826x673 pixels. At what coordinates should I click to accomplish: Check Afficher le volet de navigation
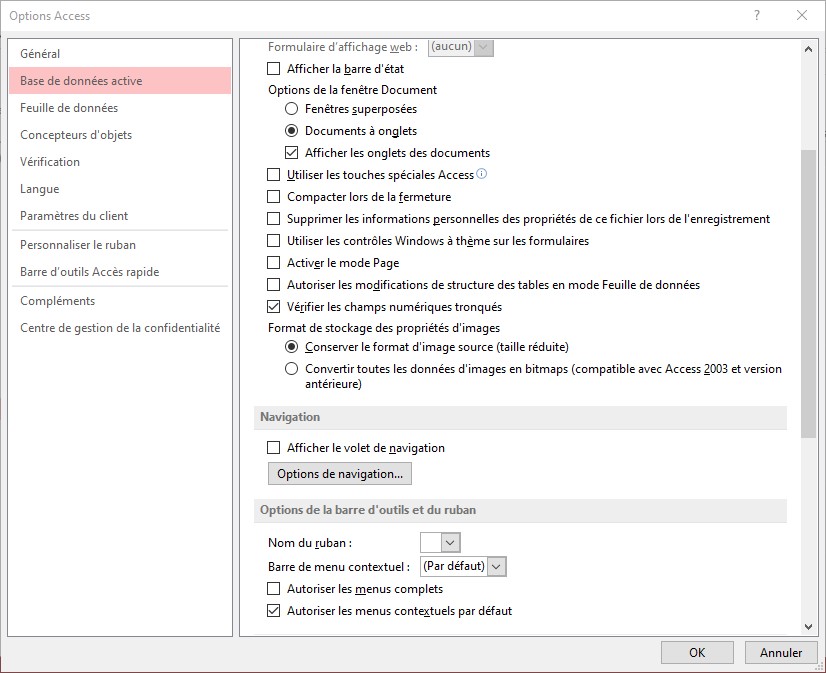pyautogui.click(x=274, y=448)
